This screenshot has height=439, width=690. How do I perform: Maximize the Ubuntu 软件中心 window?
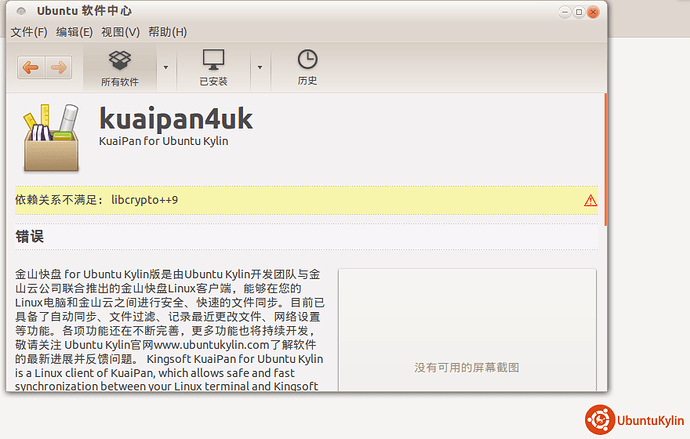579,12
